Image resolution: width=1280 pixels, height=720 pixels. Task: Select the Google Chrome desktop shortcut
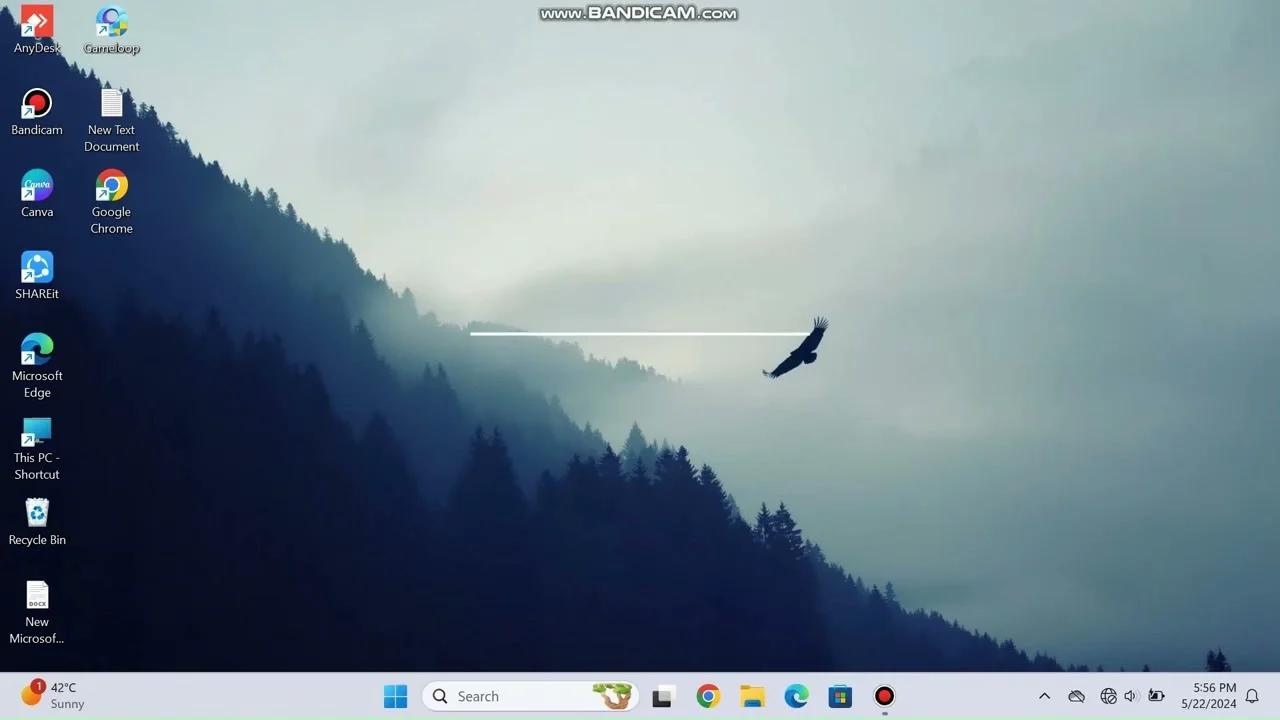[111, 186]
